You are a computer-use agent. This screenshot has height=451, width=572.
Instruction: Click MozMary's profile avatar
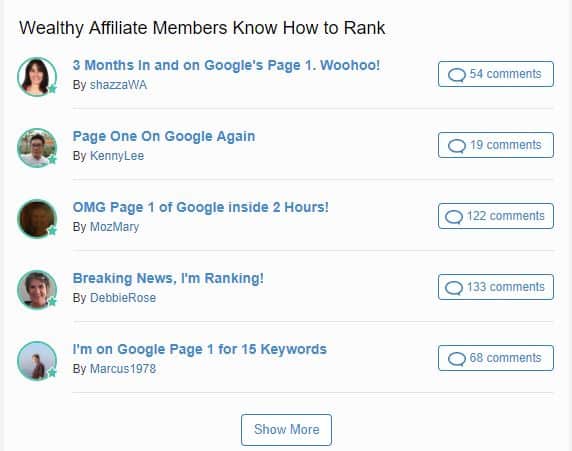coord(37,219)
